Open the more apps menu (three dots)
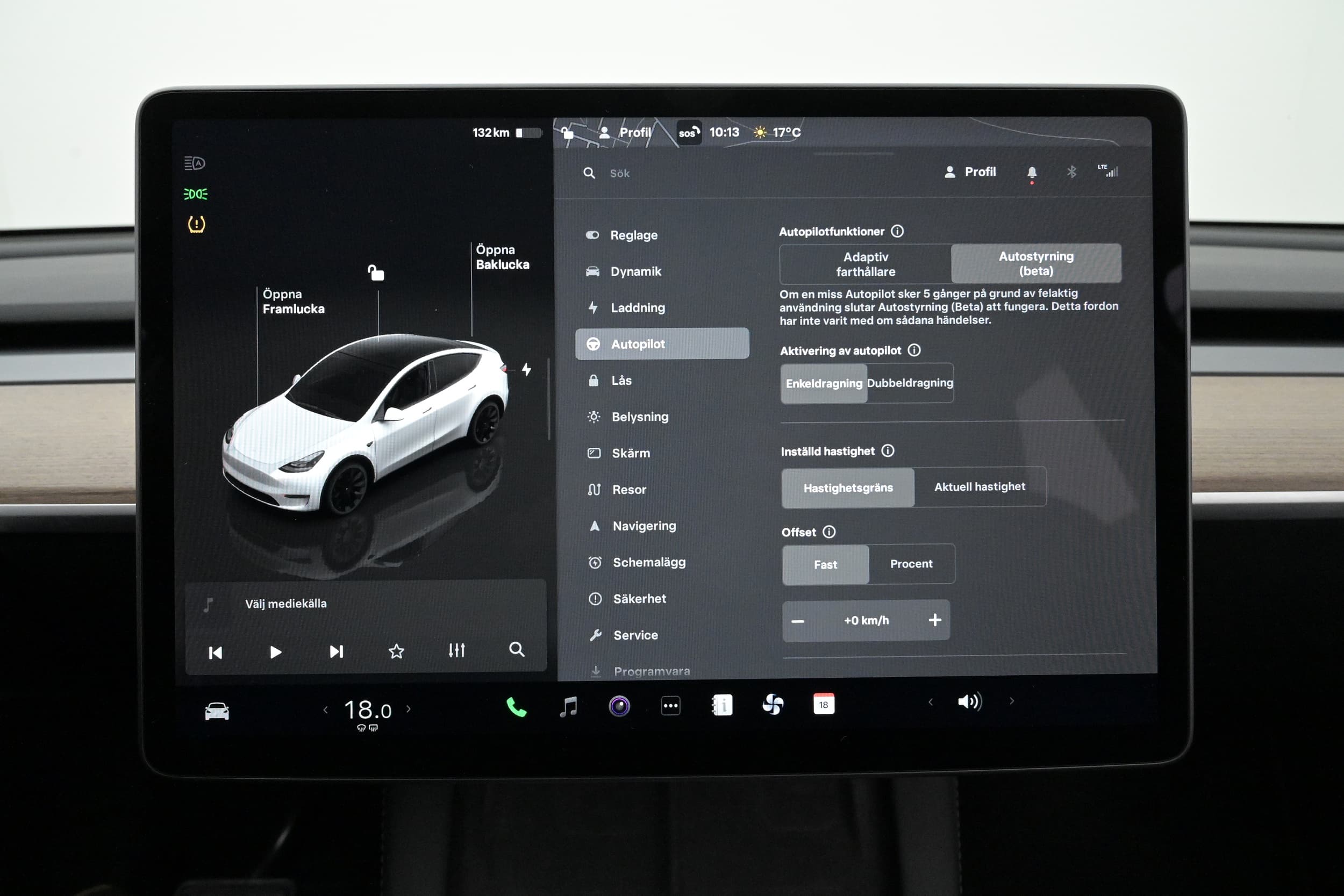The height and width of the screenshot is (896, 1344). tap(671, 706)
